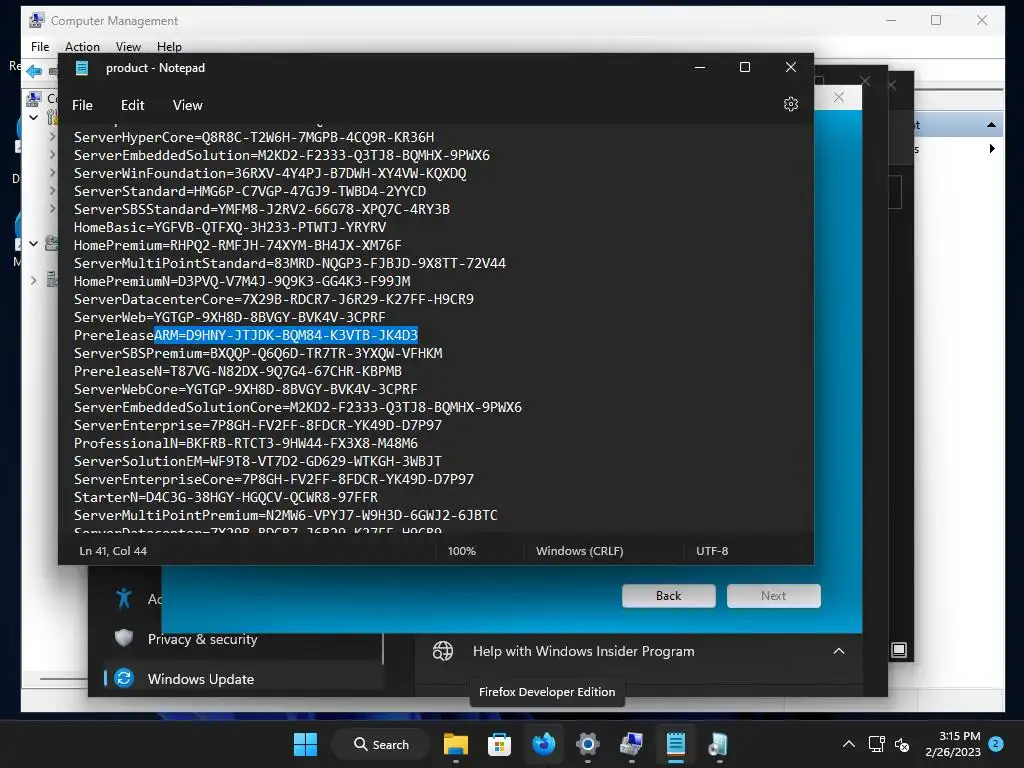Open the Notepad Edit menu

[133, 105]
